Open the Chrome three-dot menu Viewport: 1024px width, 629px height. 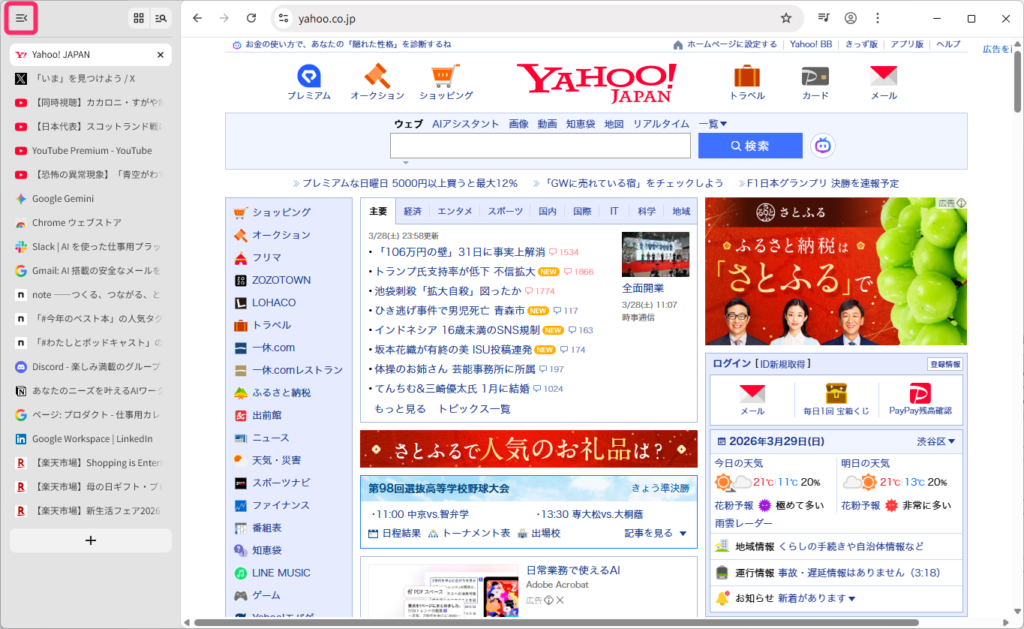pyautogui.click(x=877, y=18)
